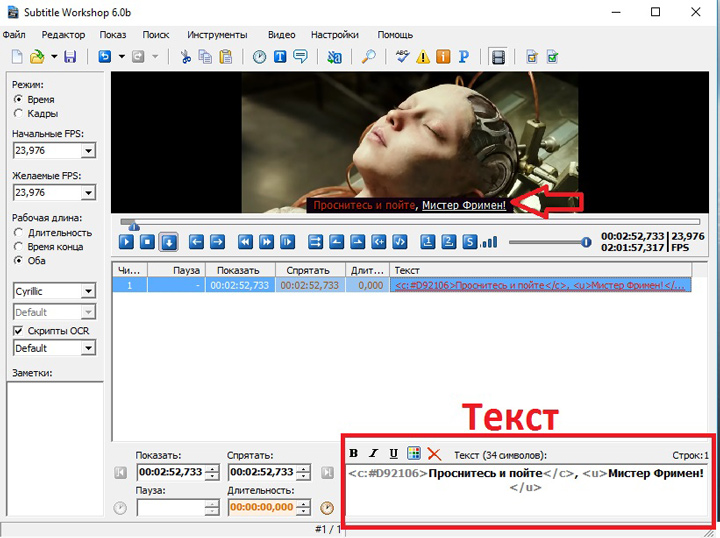Open the Настройки menu
Viewport: 720px width, 538px height.
pos(335,35)
